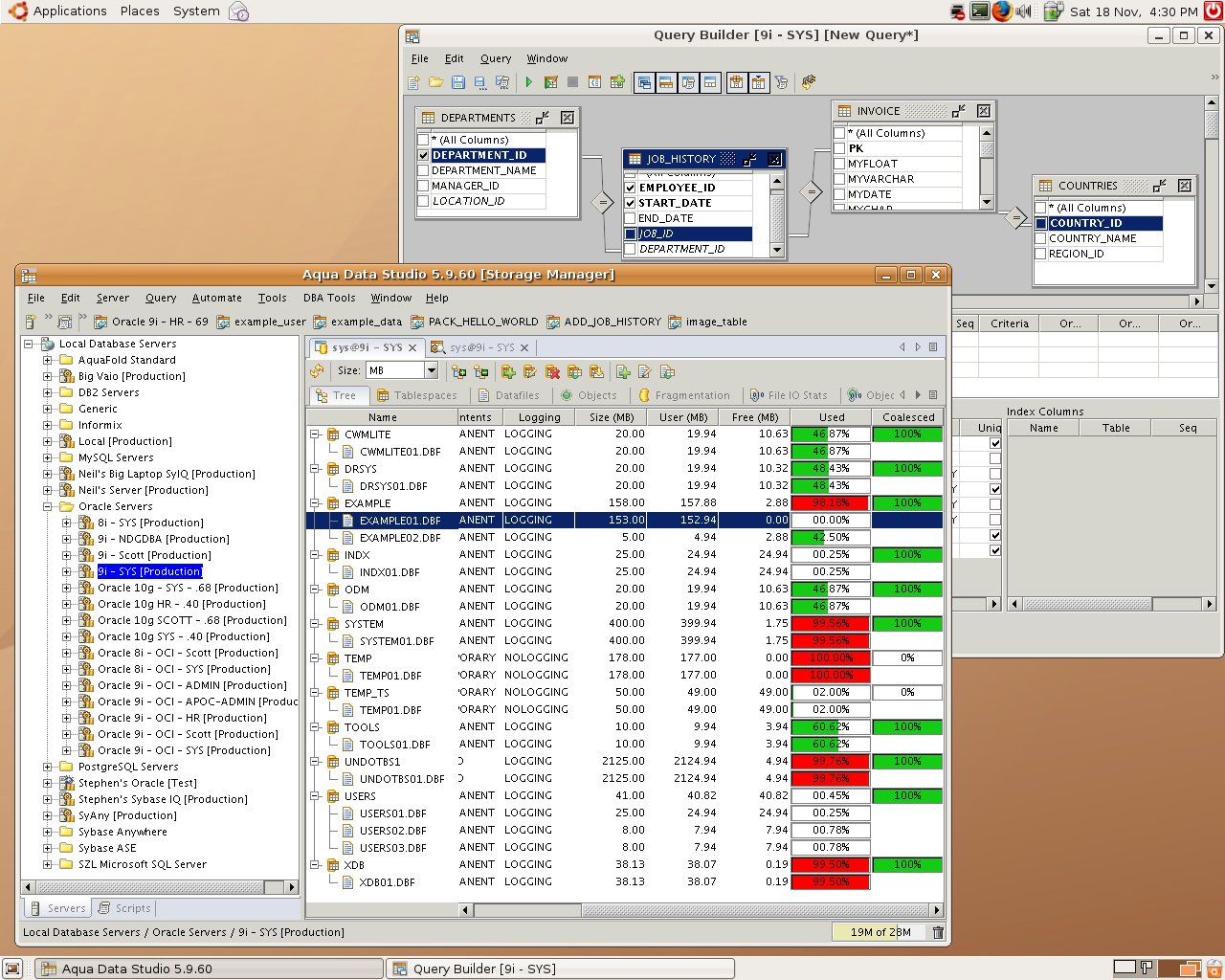
Task: Check the PK column in INVOICE table
Action: 839,148
